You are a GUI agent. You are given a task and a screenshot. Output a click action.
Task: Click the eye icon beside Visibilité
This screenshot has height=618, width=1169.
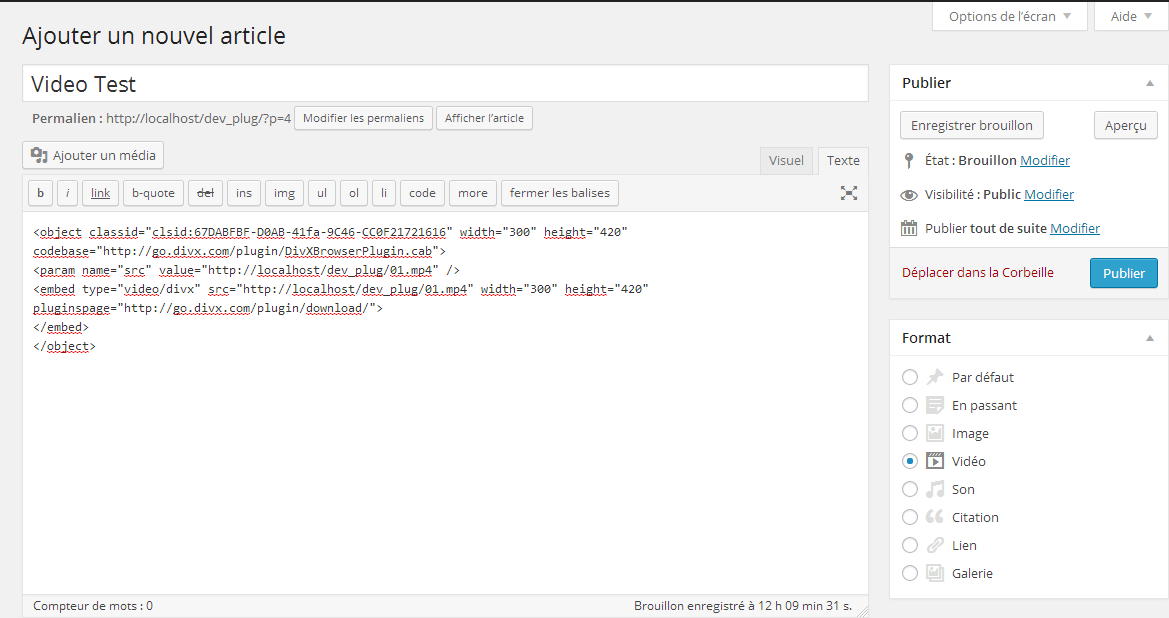point(909,195)
